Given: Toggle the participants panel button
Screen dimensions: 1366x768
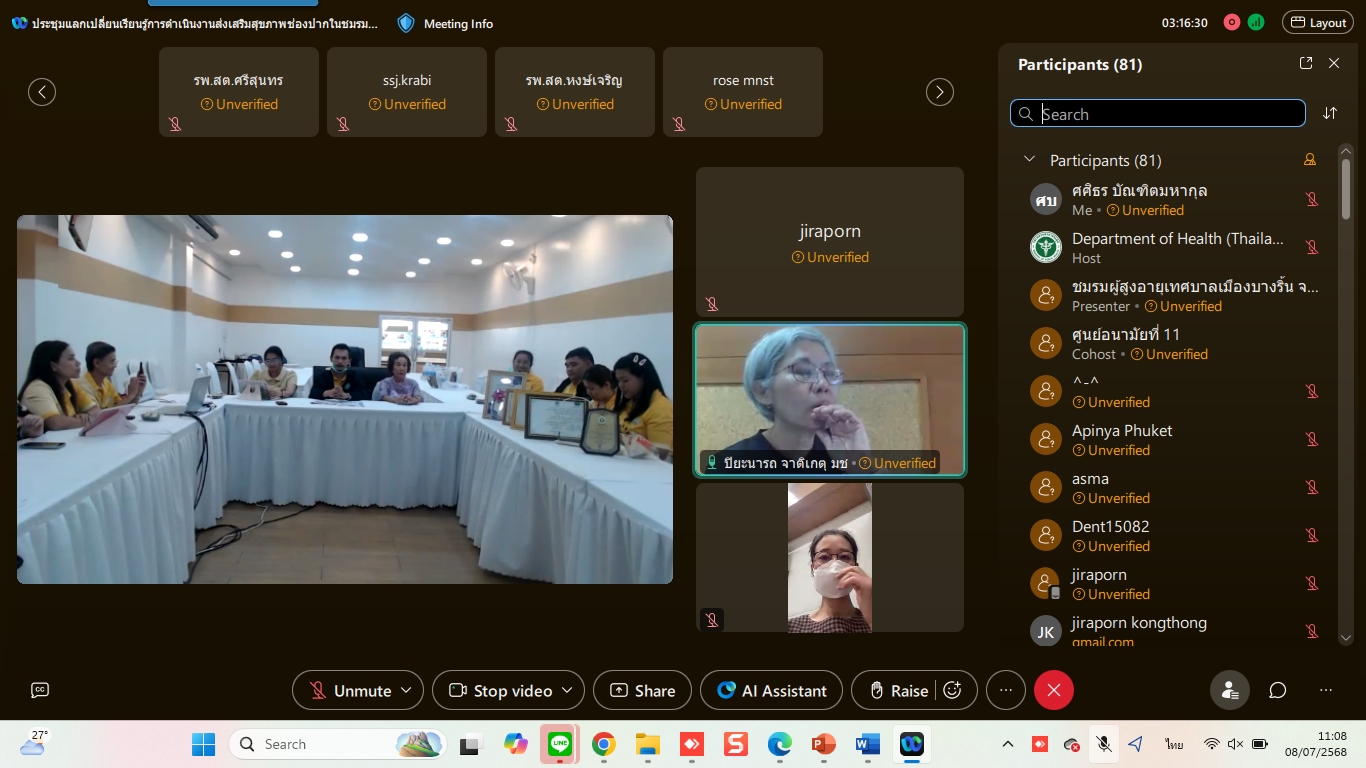Looking at the screenshot, I should coord(1230,690).
